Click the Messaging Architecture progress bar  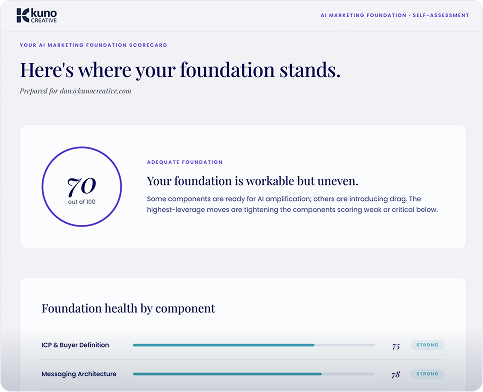point(254,374)
